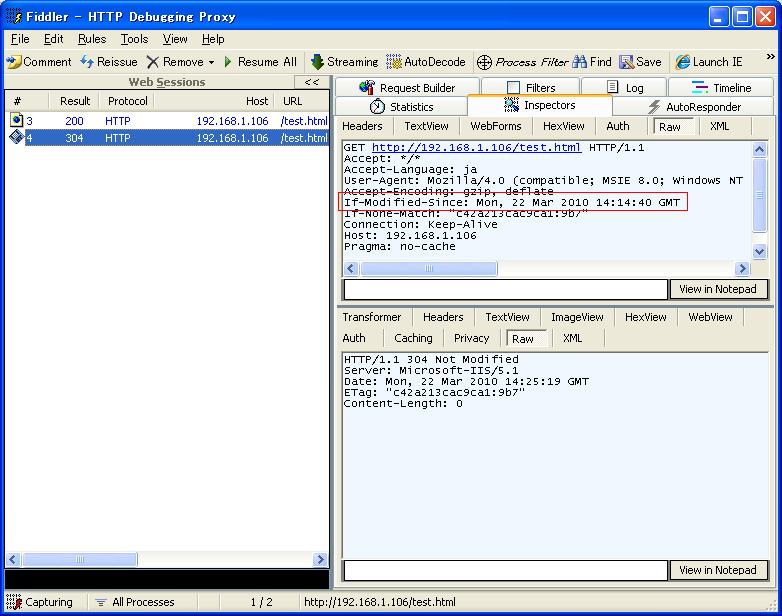
Task: Open the Remove dropdown arrow
Action: pos(211,62)
